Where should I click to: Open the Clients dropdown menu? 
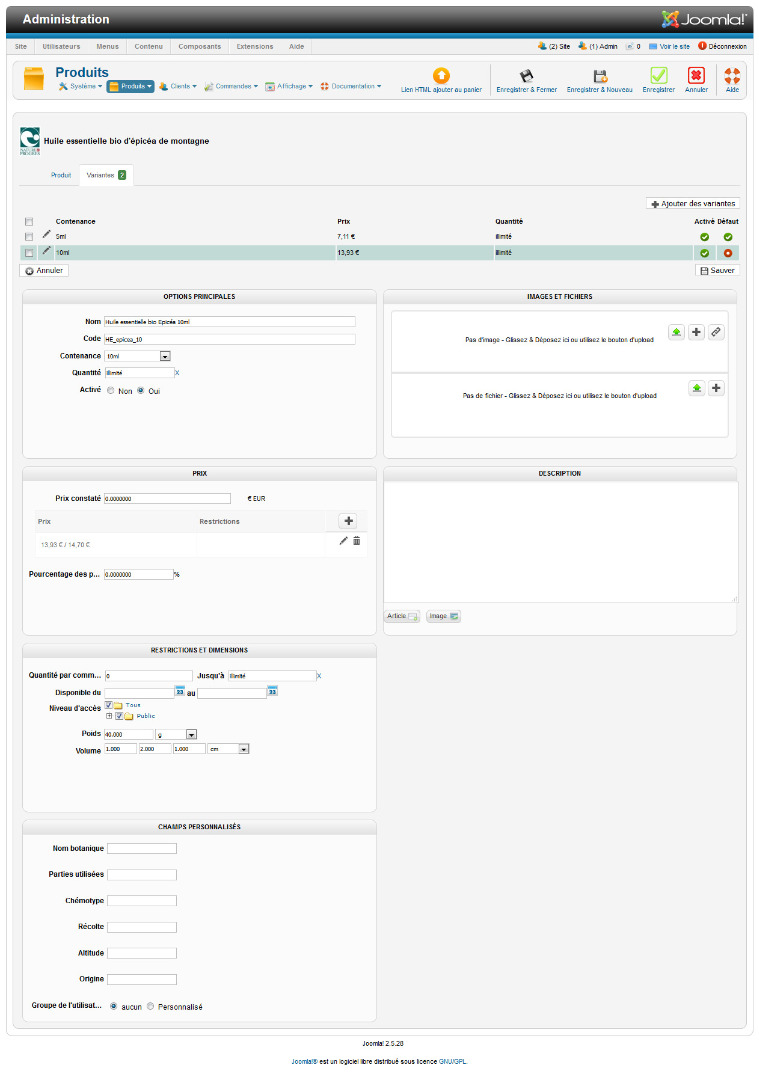click(178, 86)
